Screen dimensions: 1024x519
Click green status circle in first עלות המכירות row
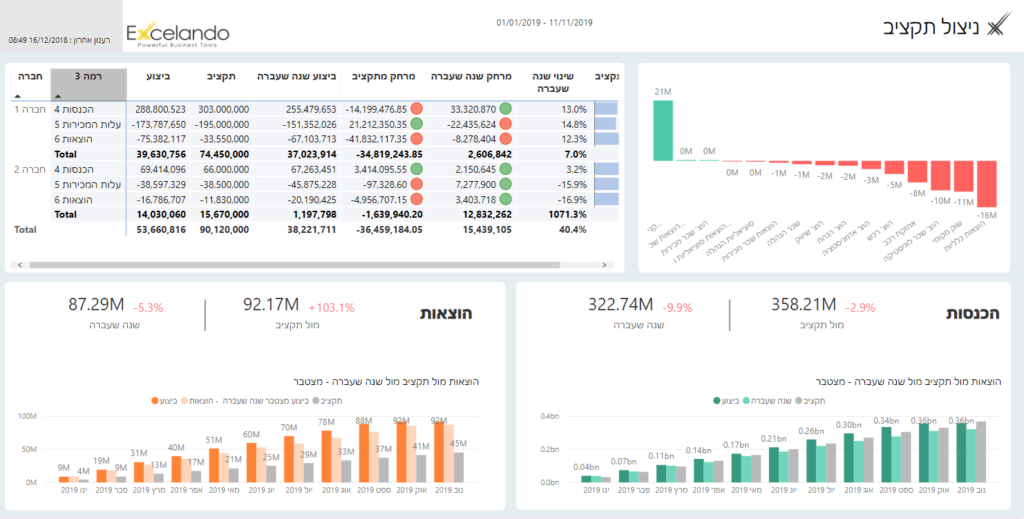click(415, 124)
